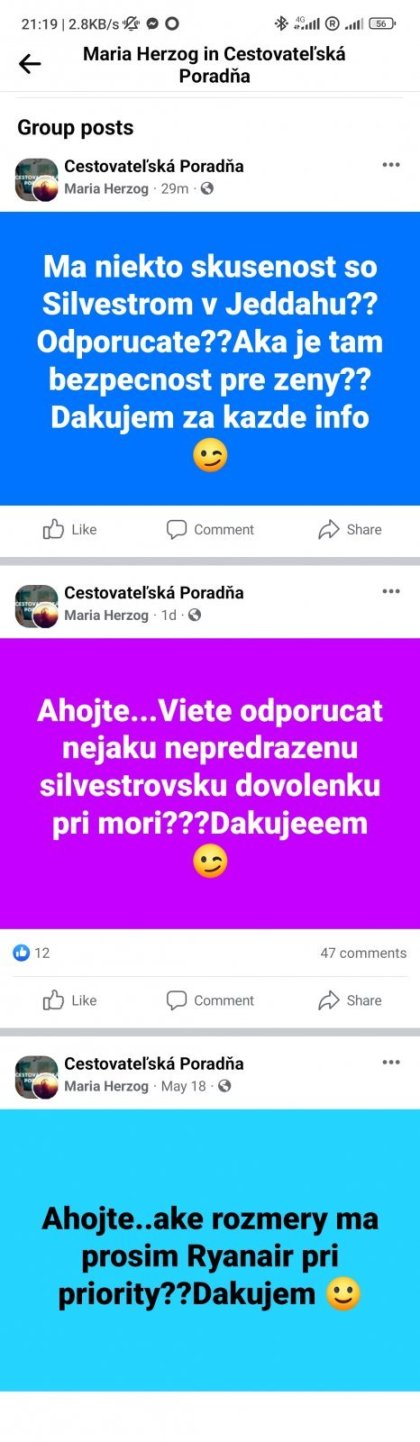This screenshot has height=1442, width=420.
Task: Tap the back arrow in the header
Action: point(30,64)
